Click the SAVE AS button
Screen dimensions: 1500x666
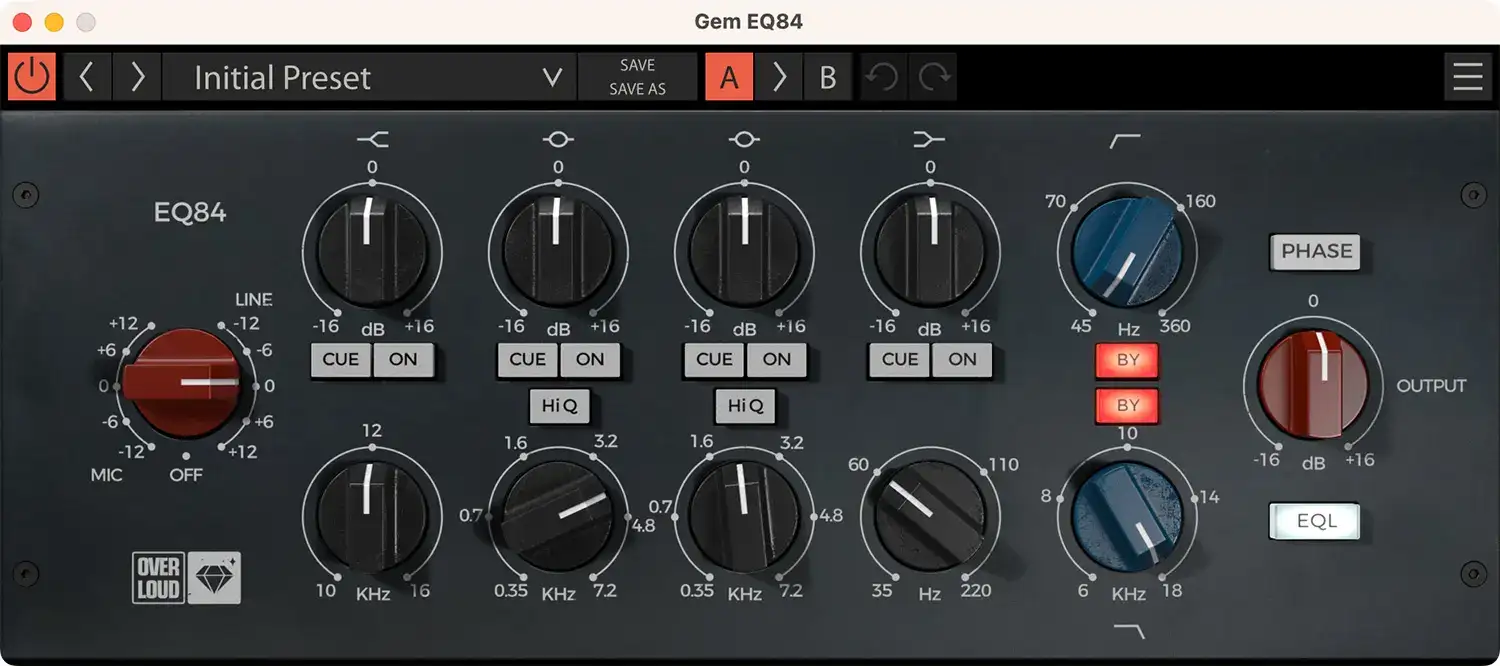point(637,88)
